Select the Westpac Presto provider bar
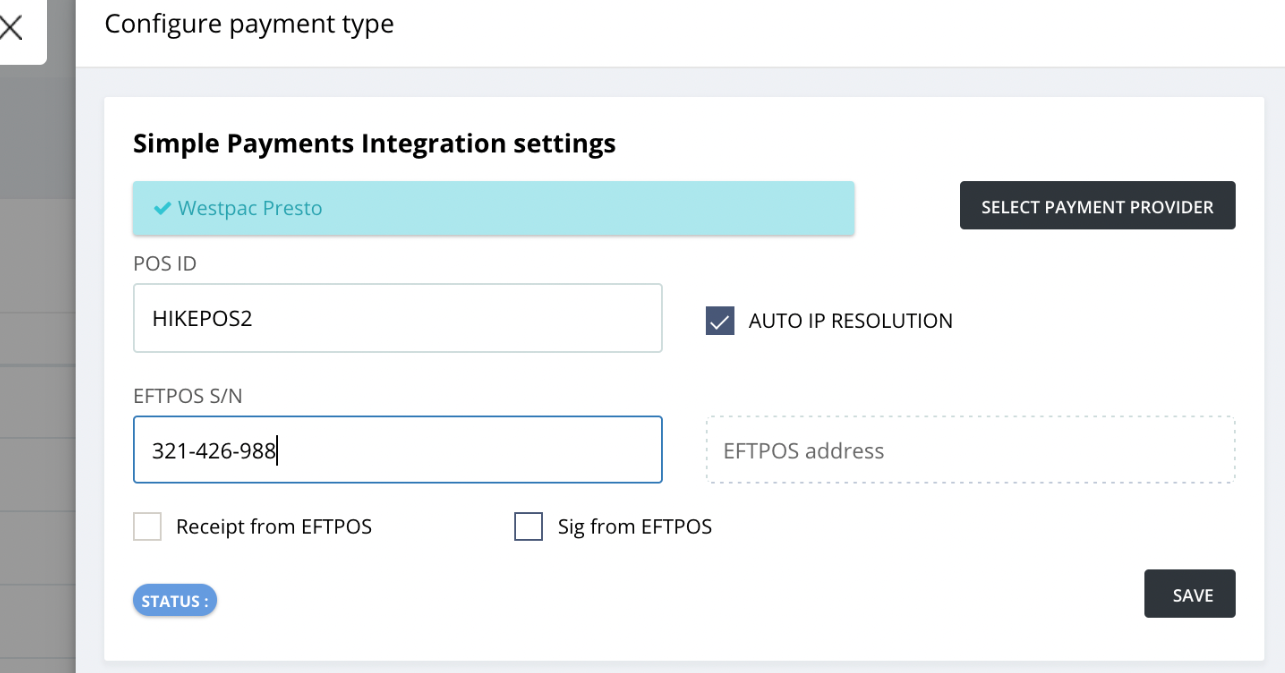Viewport: 1285px width, 673px height. [x=493, y=208]
